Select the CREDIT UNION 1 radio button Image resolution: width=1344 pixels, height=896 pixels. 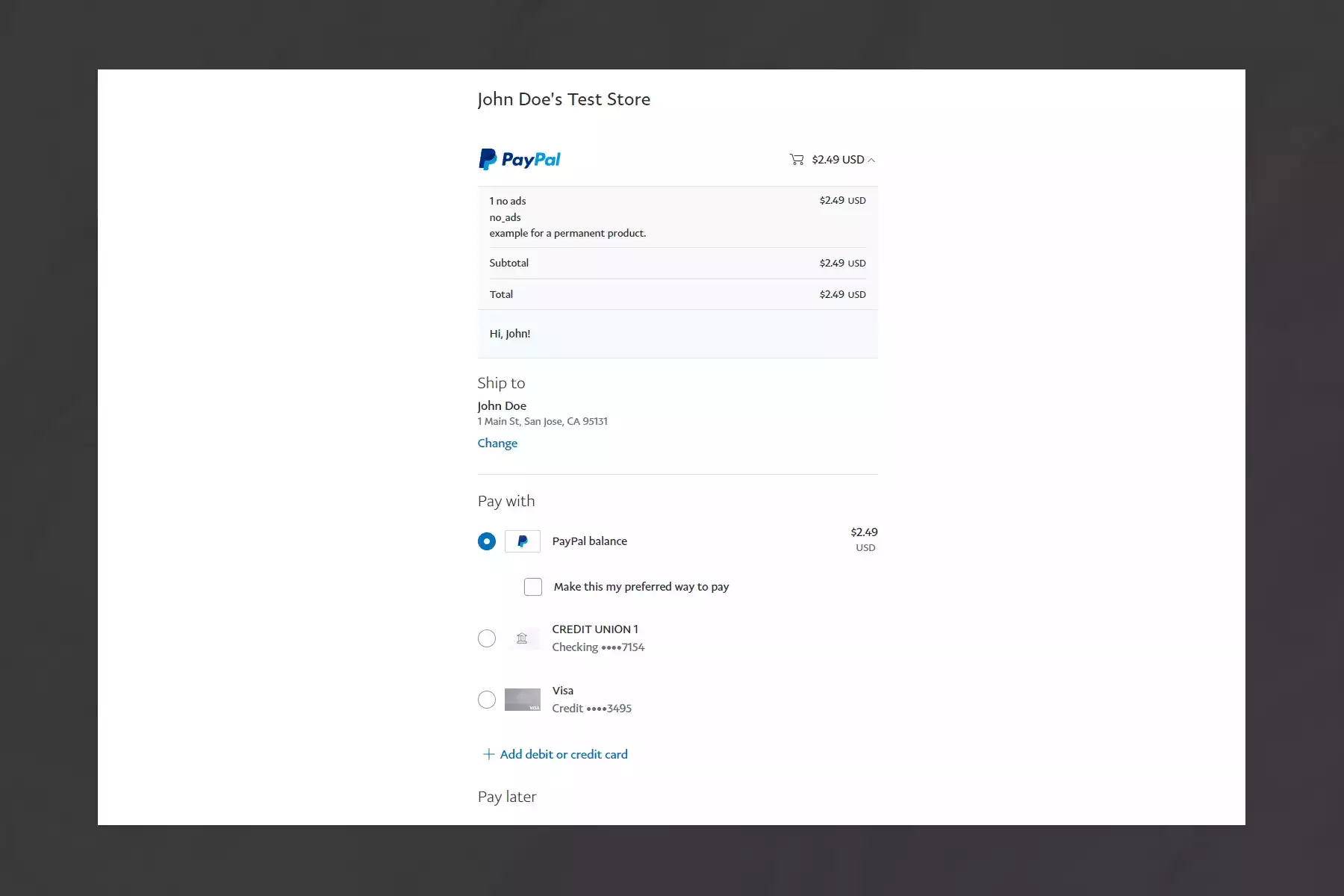(487, 638)
